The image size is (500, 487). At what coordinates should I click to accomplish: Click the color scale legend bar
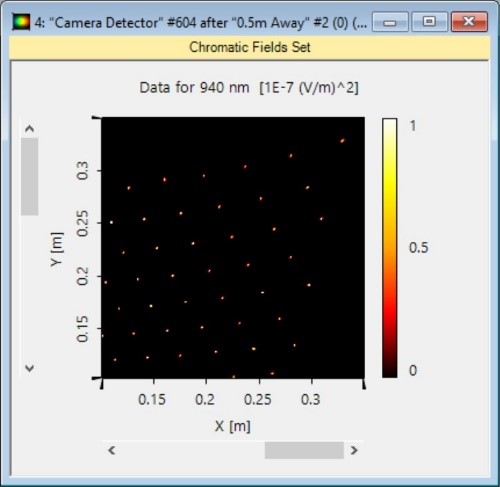coord(390,248)
